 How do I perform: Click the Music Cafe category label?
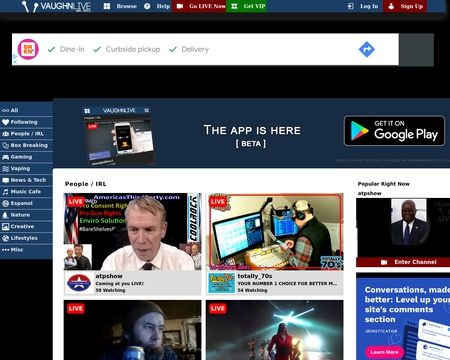(26, 192)
